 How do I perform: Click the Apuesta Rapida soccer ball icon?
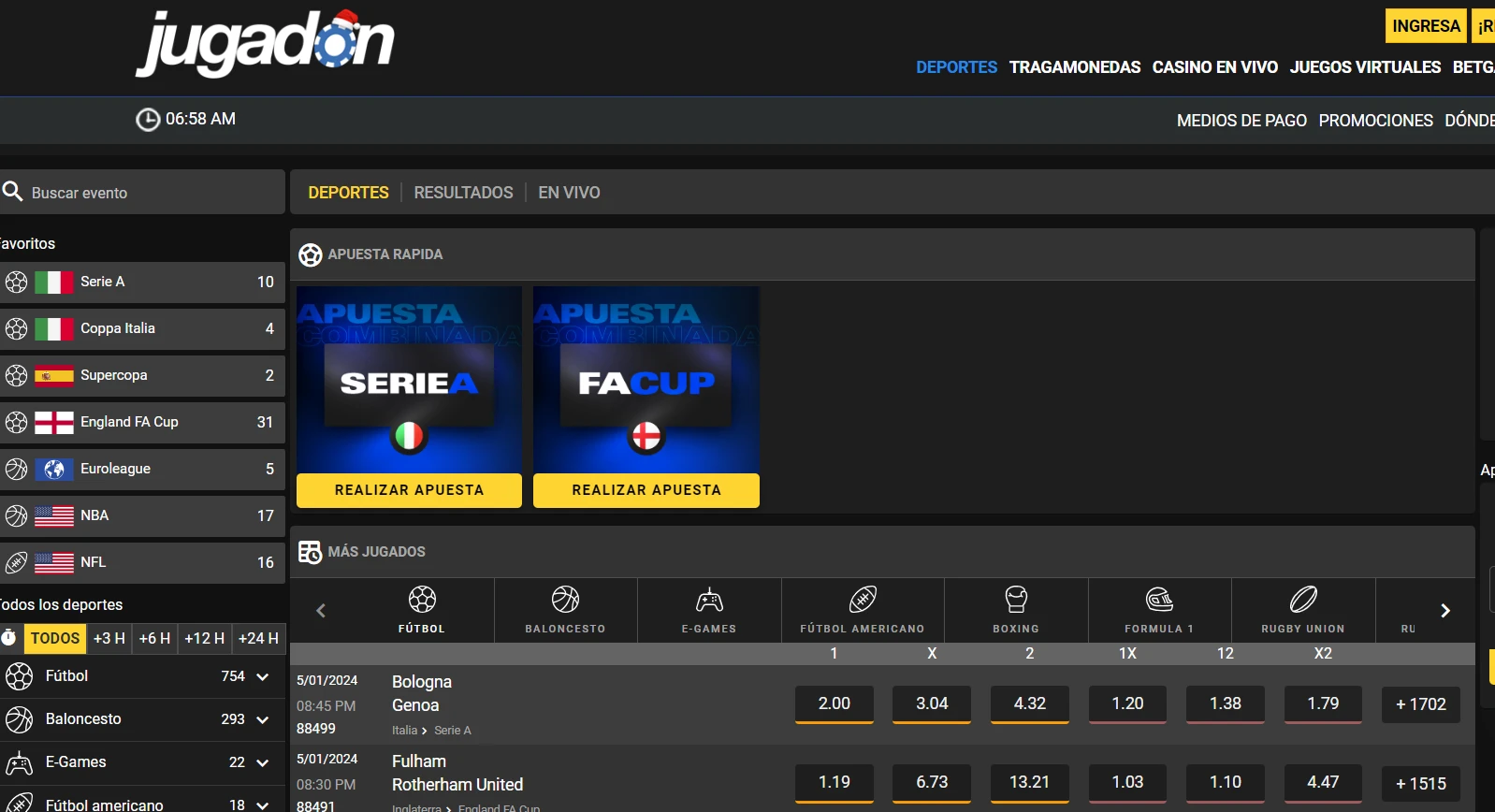coord(310,254)
